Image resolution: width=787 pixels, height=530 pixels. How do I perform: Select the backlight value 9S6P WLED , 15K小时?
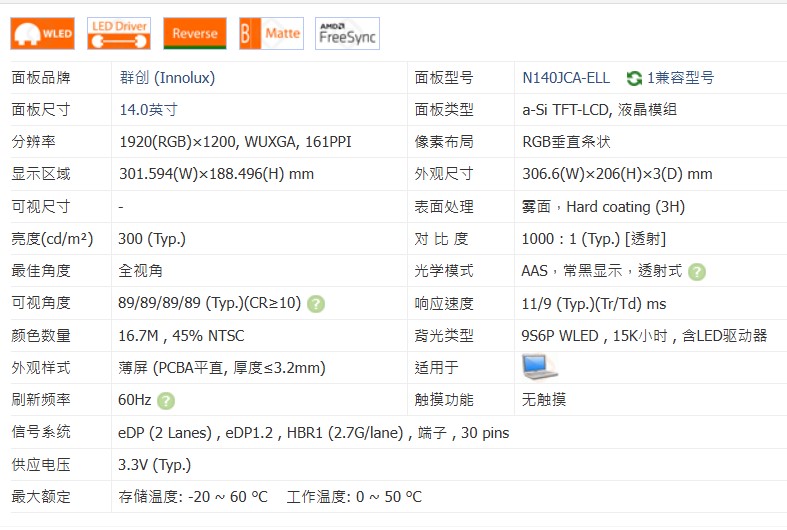pos(594,336)
